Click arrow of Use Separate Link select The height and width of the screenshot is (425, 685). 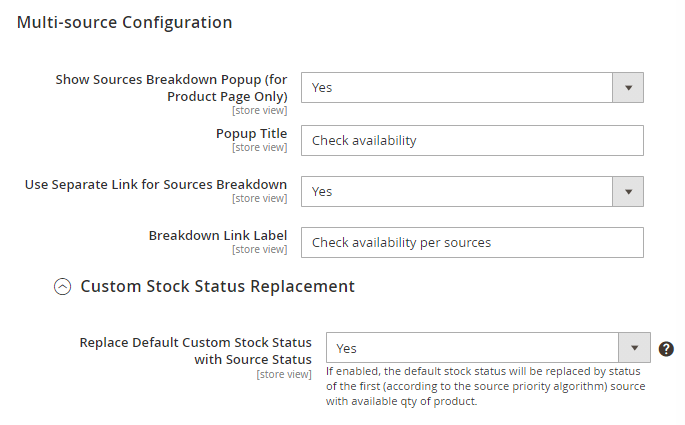[627, 191]
